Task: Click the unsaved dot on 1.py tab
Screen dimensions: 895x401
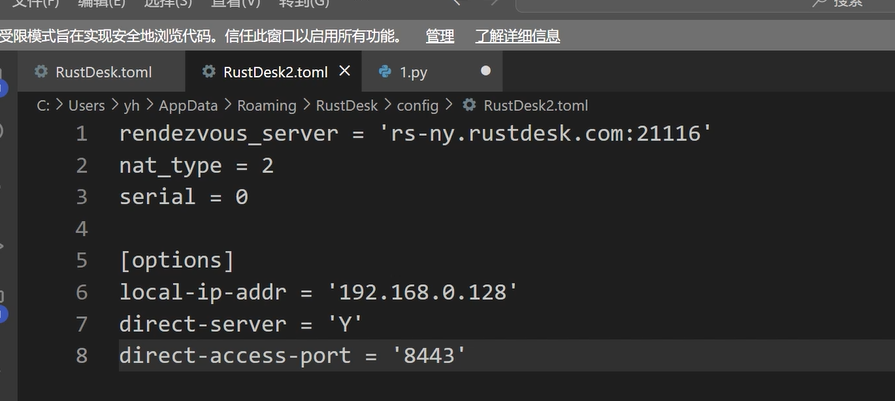Action: 486,71
